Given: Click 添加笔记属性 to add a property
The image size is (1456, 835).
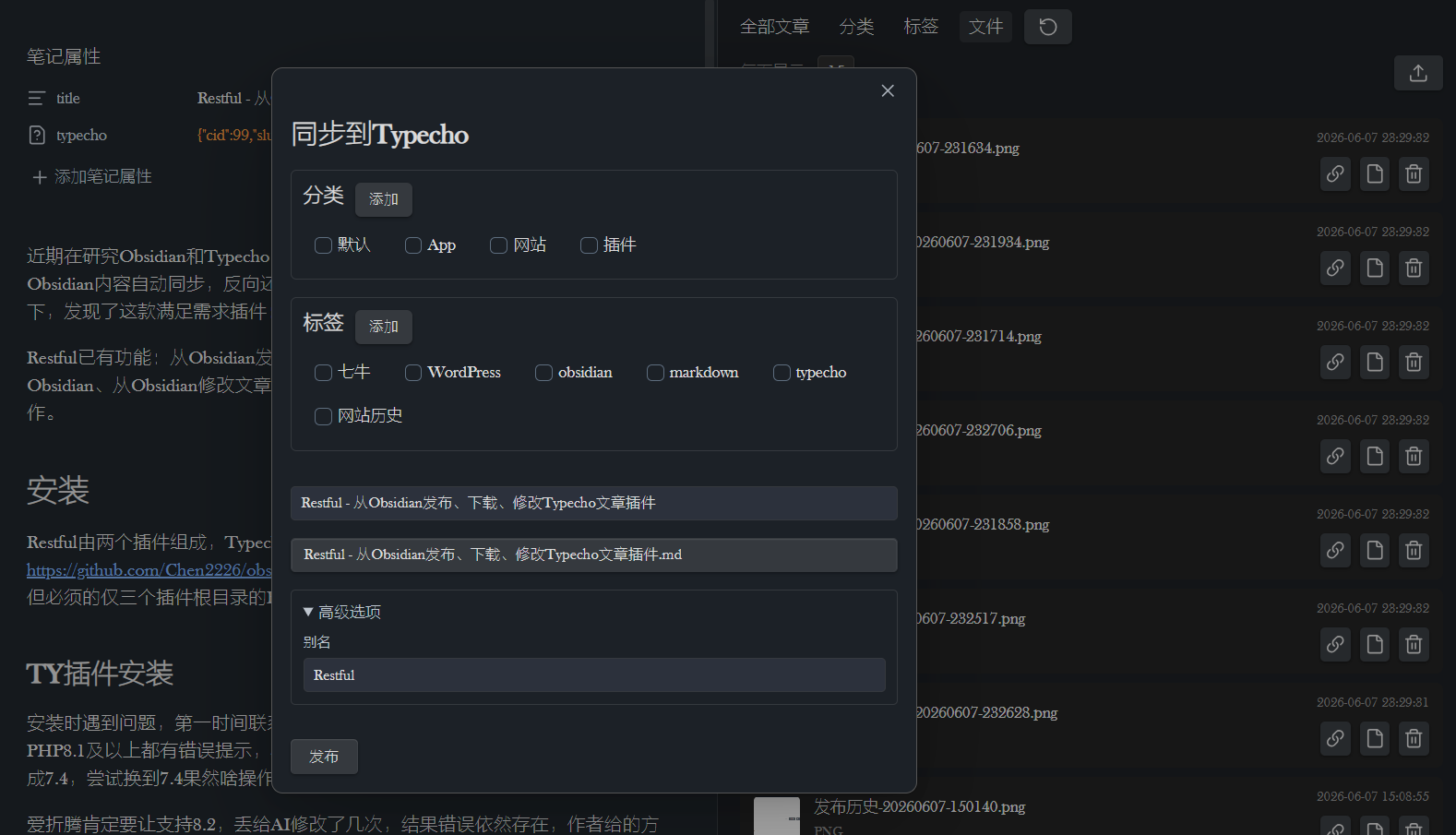Looking at the screenshot, I should [92, 176].
